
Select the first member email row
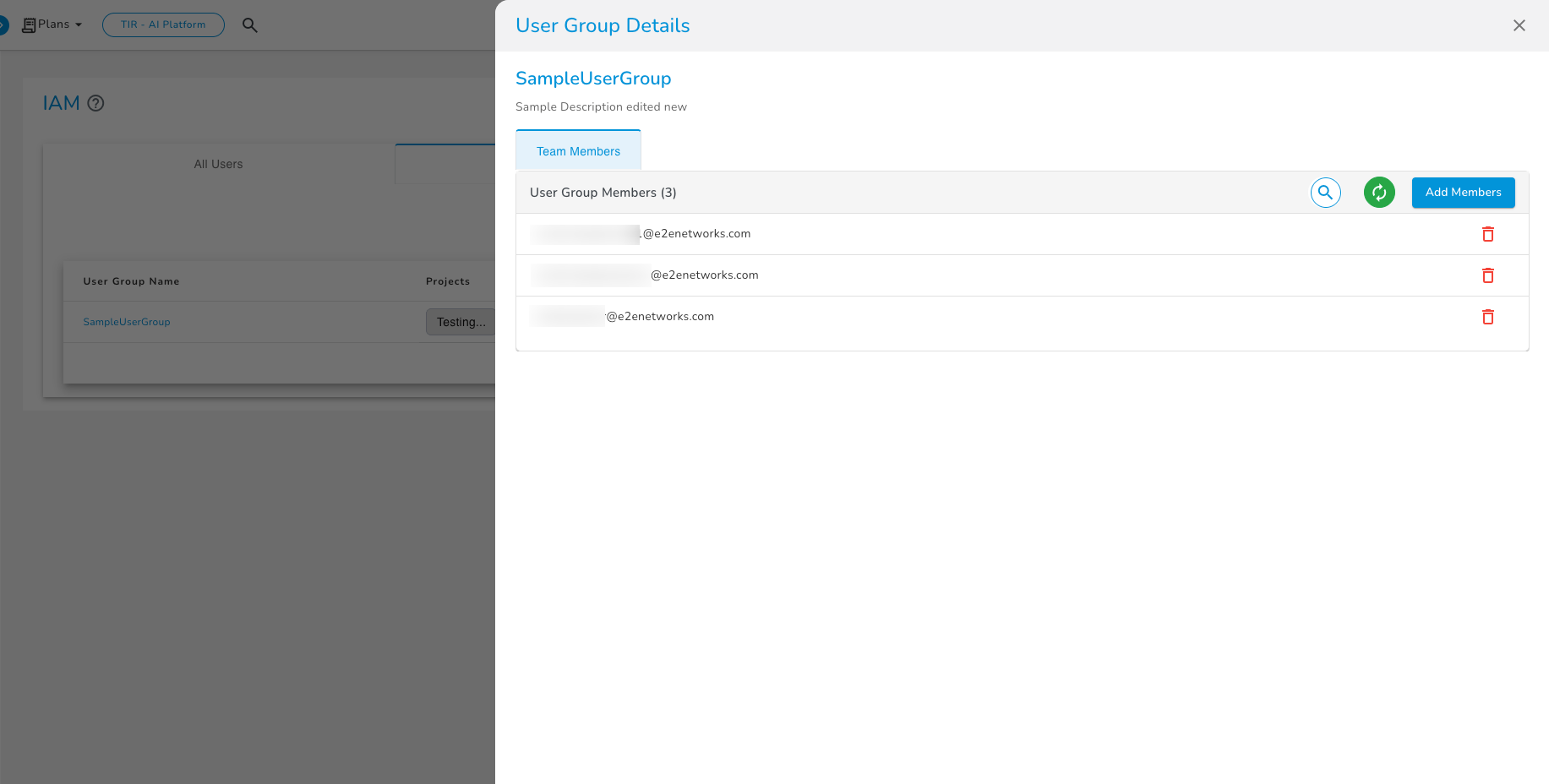pos(695,234)
